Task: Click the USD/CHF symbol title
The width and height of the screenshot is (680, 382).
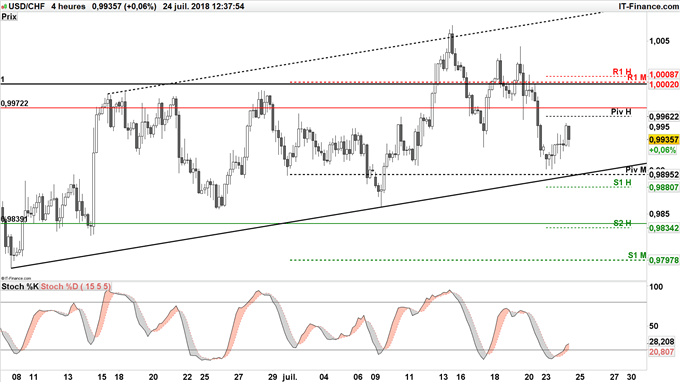Action: [x=26, y=7]
